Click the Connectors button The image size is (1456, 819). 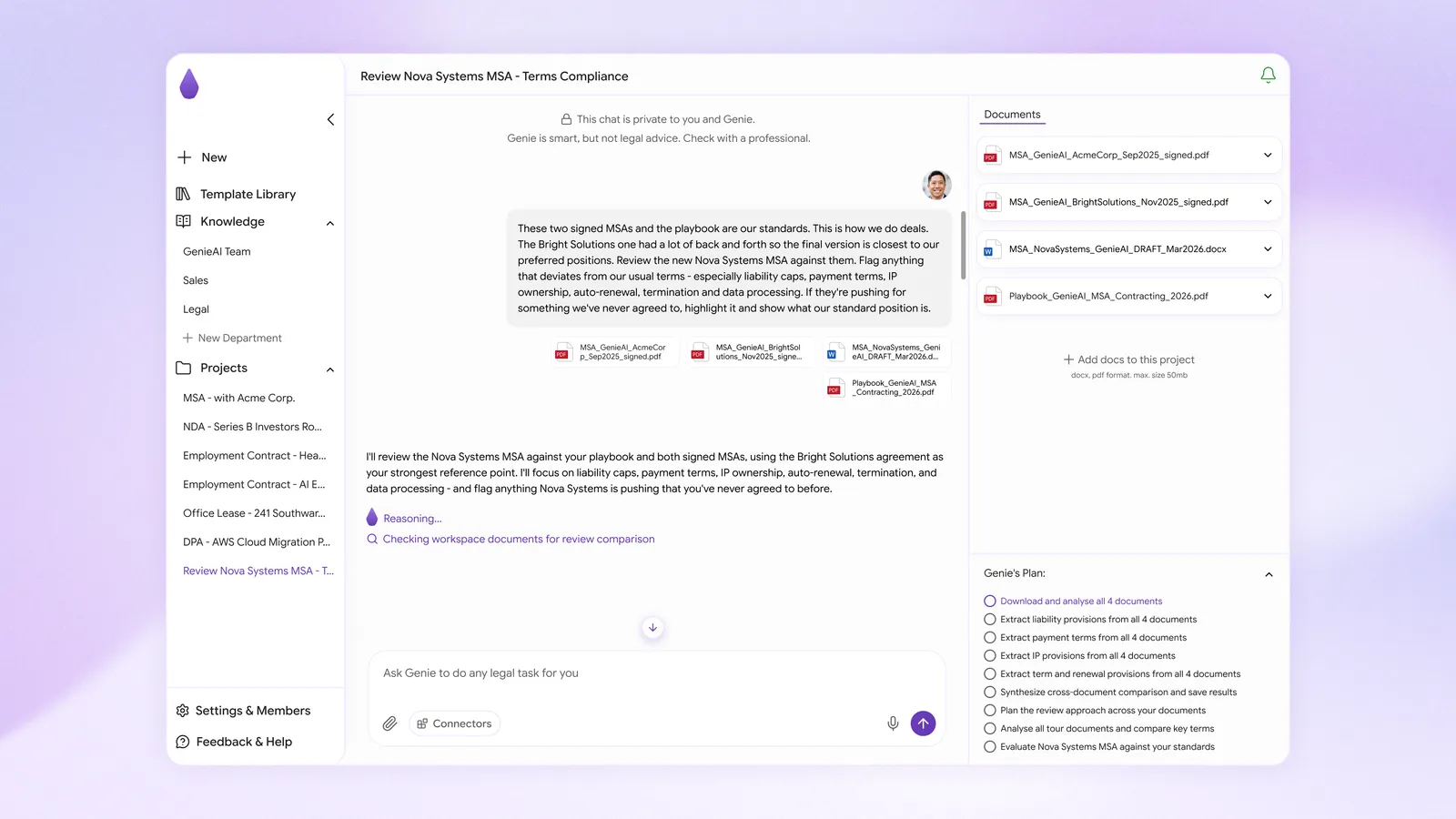pos(454,723)
